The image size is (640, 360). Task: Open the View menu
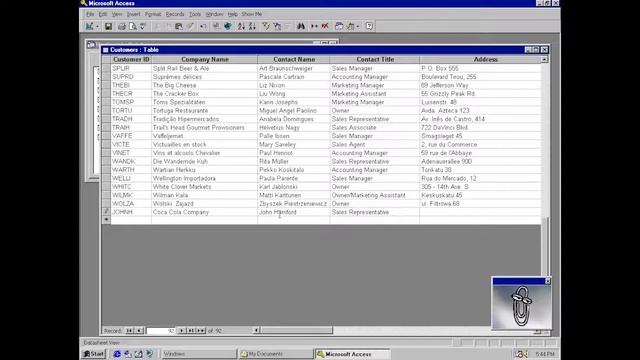pos(117,14)
